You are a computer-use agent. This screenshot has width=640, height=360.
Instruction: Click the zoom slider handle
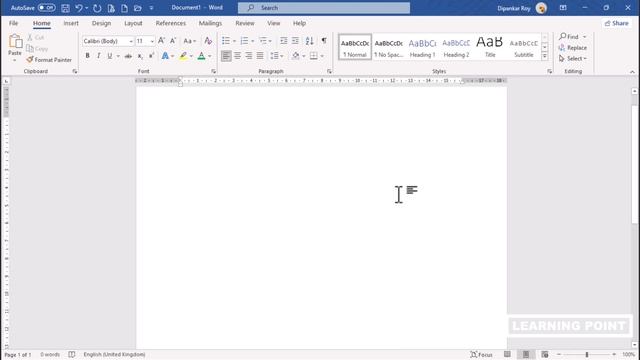pyautogui.click(x=587, y=354)
